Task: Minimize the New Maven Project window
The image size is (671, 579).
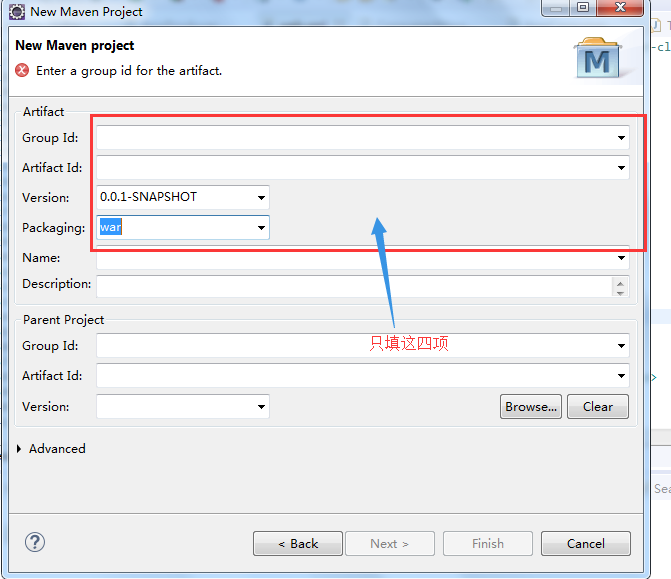Action: pyautogui.click(x=555, y=7)
